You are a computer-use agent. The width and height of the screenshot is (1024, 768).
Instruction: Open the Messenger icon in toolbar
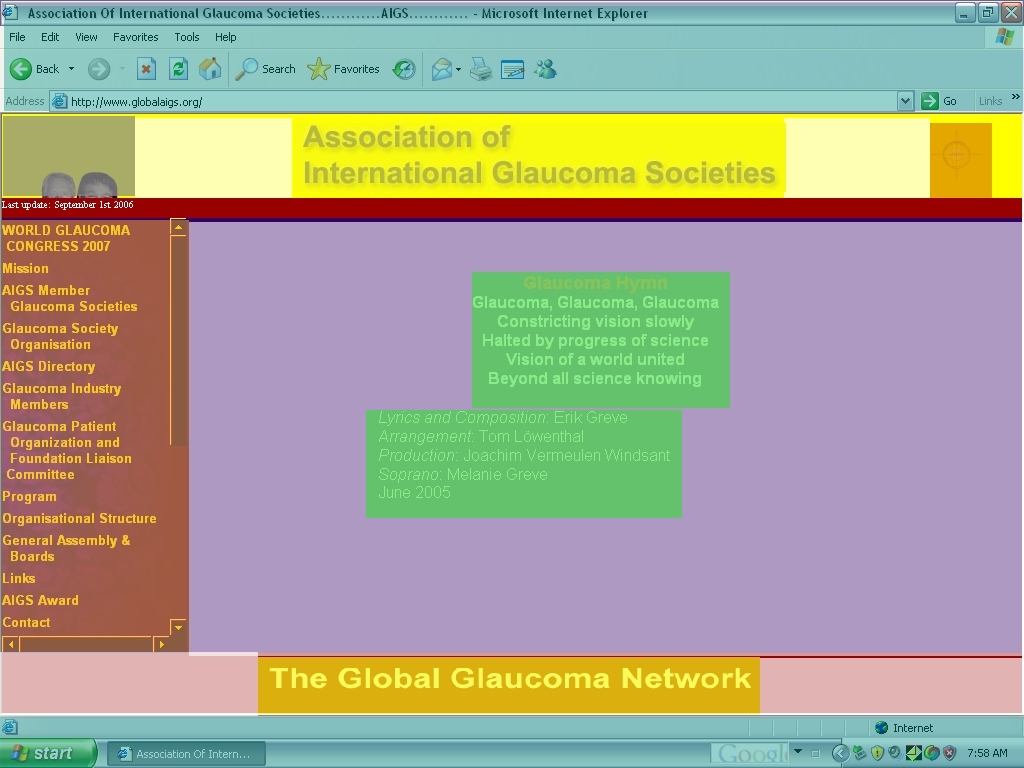tap(545, 69)
